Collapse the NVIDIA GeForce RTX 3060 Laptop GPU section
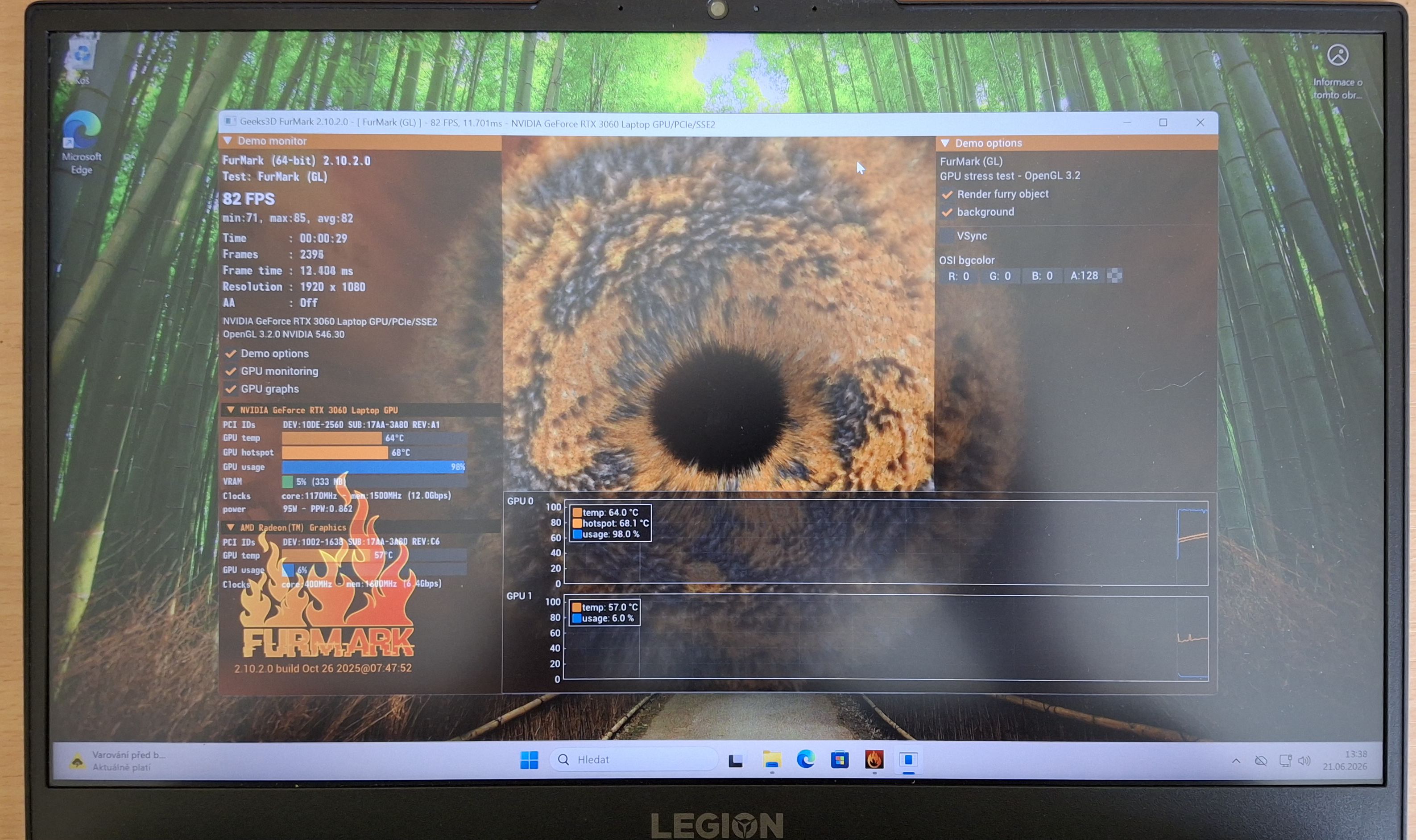The image size is (1416, 840). coord(231,410)
